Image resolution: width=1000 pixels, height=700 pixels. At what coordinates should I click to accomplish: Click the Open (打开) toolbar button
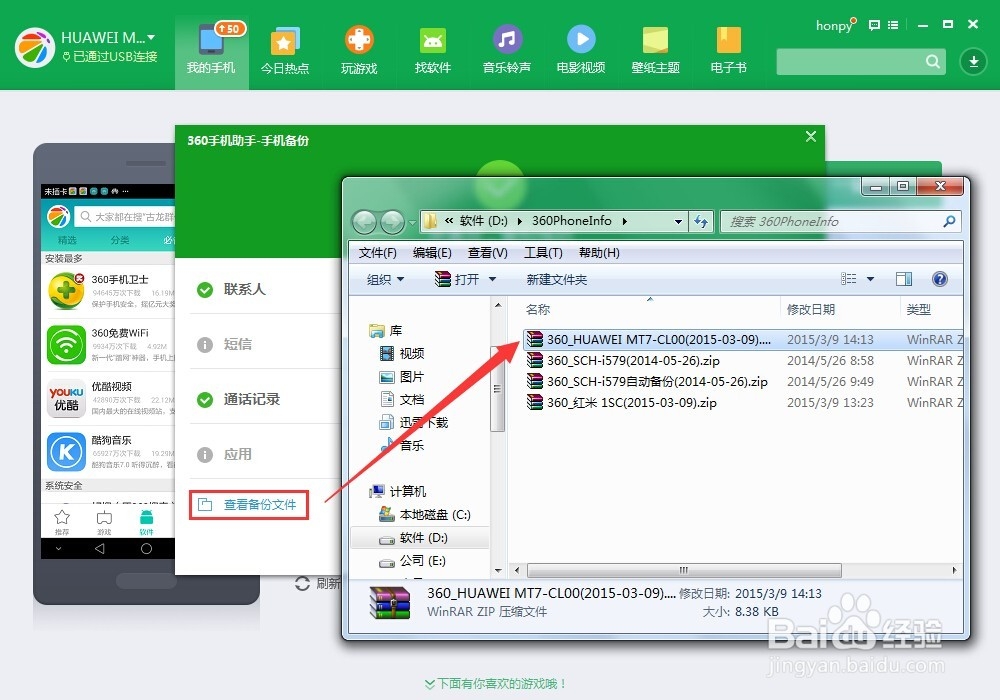pos(457,279)
